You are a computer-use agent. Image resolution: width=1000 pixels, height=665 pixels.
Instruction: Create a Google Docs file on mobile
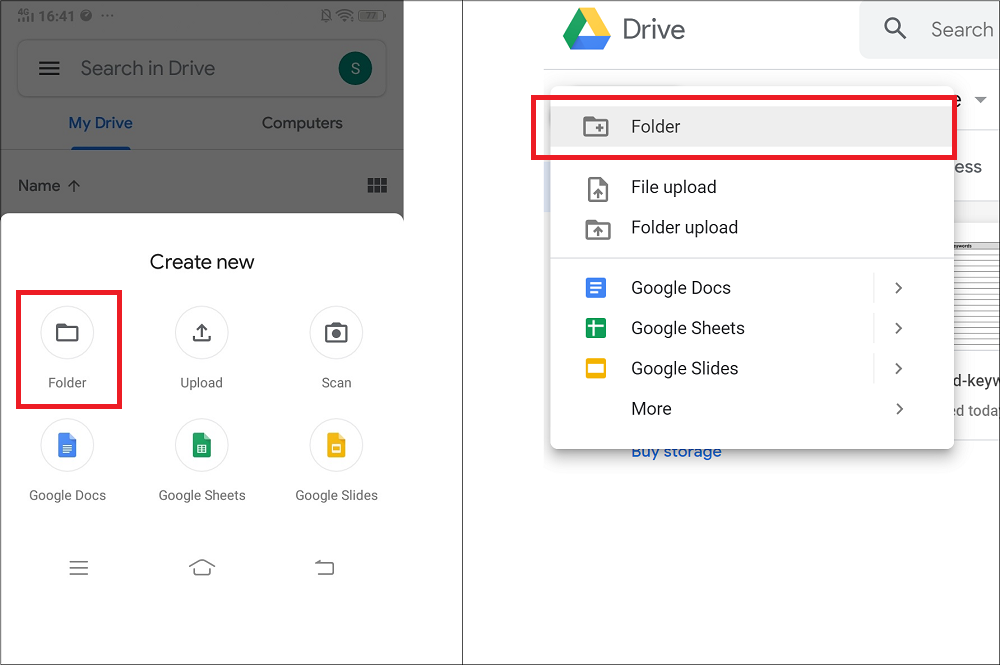[67, 461]
